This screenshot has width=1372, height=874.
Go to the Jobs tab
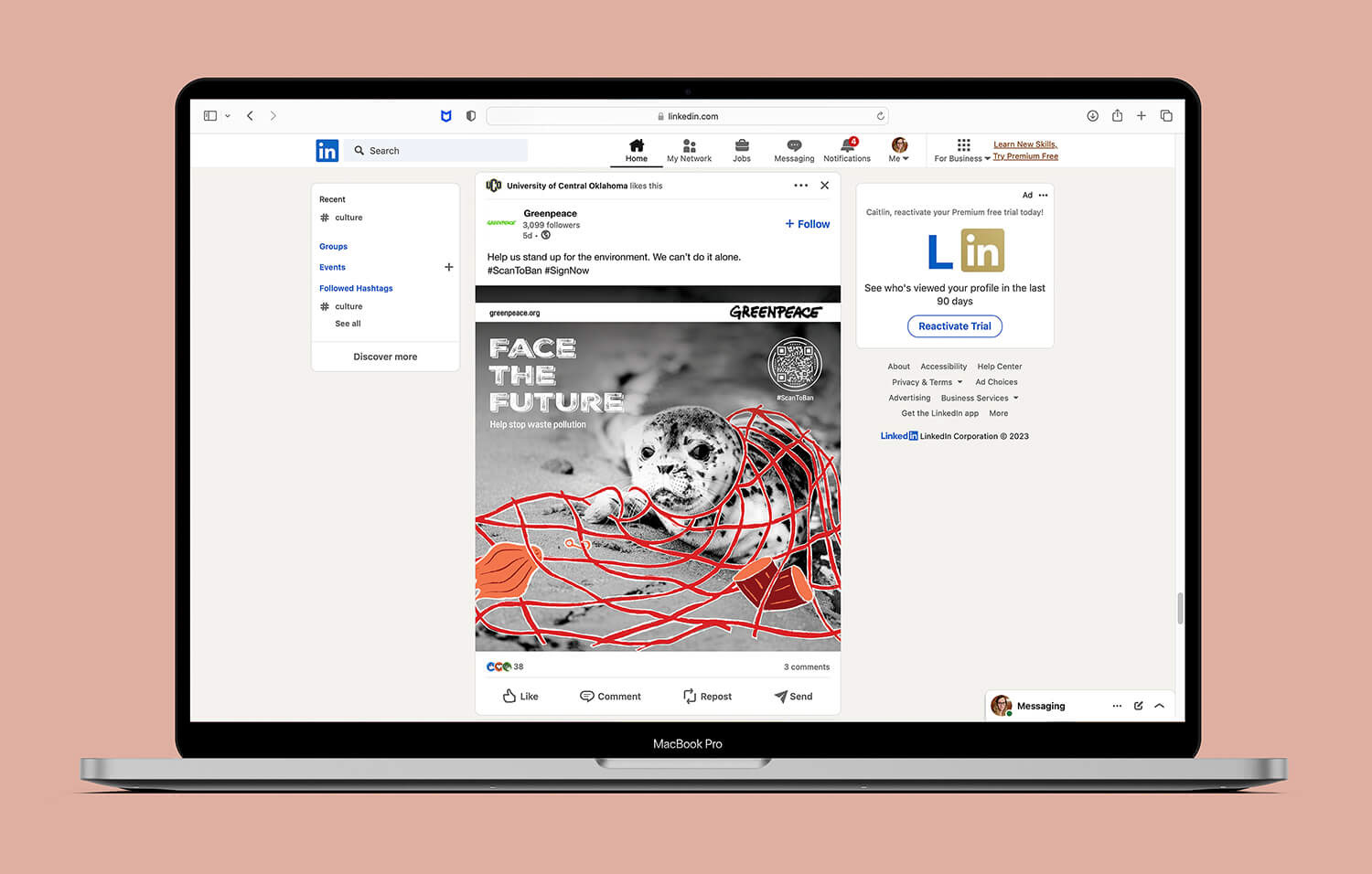742,151
